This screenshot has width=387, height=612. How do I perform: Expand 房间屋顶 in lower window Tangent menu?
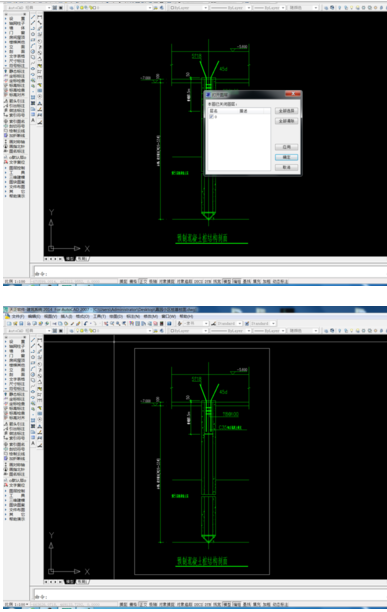(x=17, y=360)
